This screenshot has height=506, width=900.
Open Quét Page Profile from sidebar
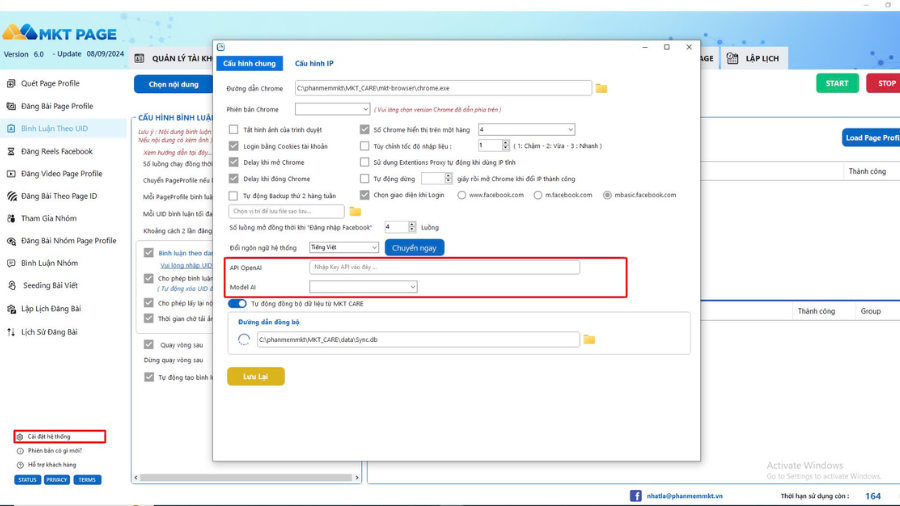click(x=50, y=83)
